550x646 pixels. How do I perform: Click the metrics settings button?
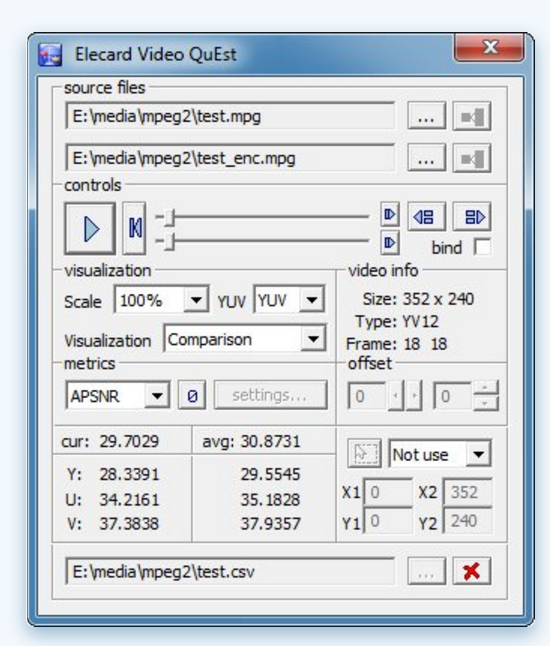271,396
